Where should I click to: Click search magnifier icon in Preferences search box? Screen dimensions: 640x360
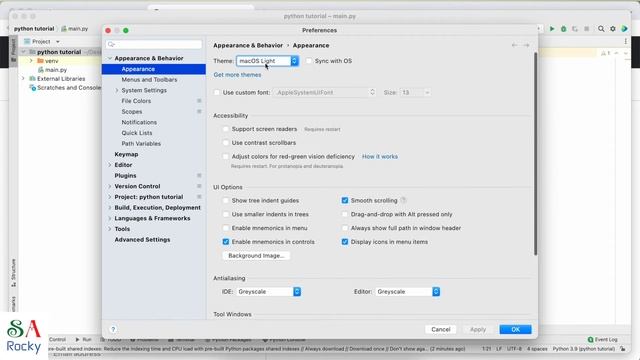(111, 44)
